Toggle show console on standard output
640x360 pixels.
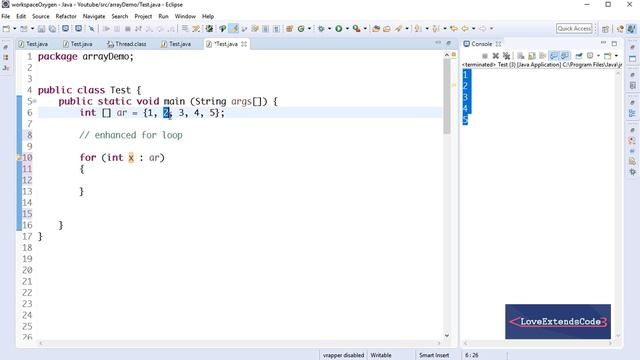point(554,56)
